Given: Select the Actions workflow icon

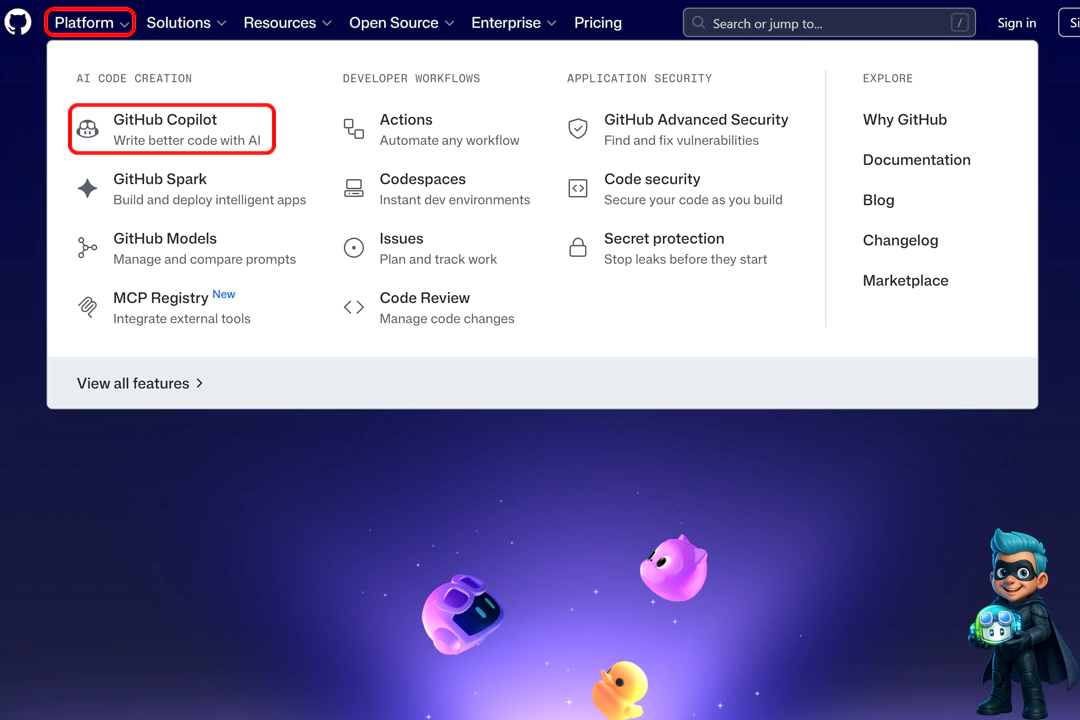Looking at the screenshot, I should click(x=353, y=129).
